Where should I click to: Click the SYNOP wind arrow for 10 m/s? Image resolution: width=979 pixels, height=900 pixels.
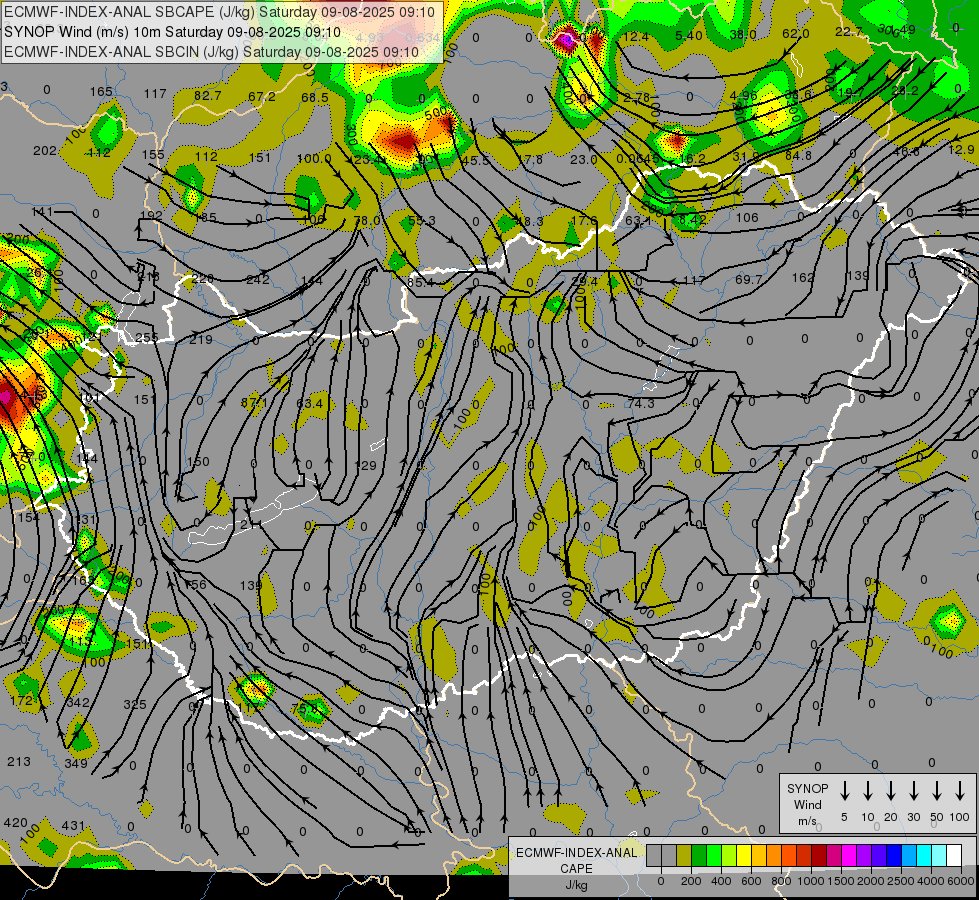tap(867, 791)
